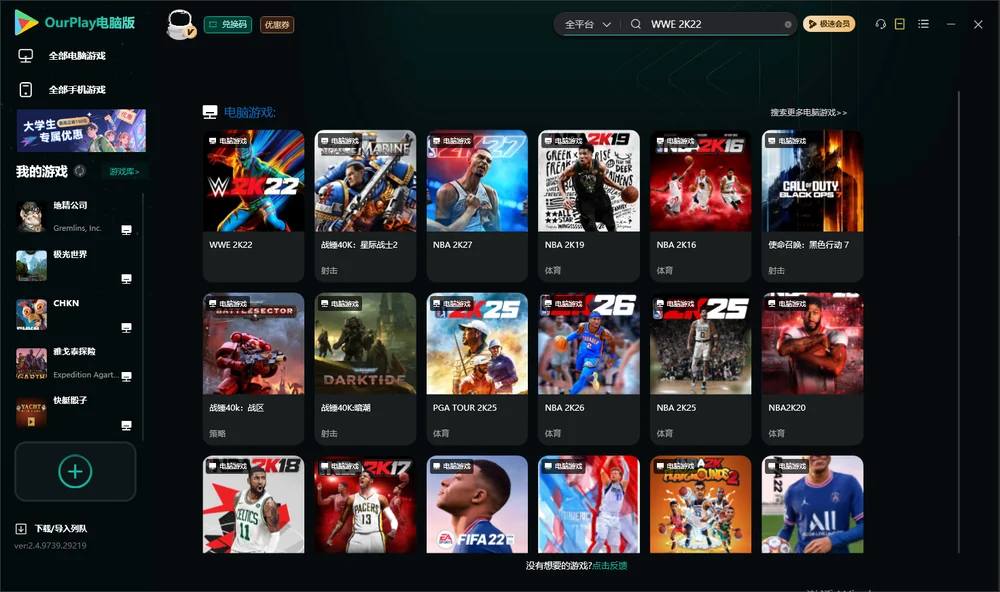1000x592 pixels.
Task: Open the 战锤40K：星际战士2 game card
Action: (365, 205)
